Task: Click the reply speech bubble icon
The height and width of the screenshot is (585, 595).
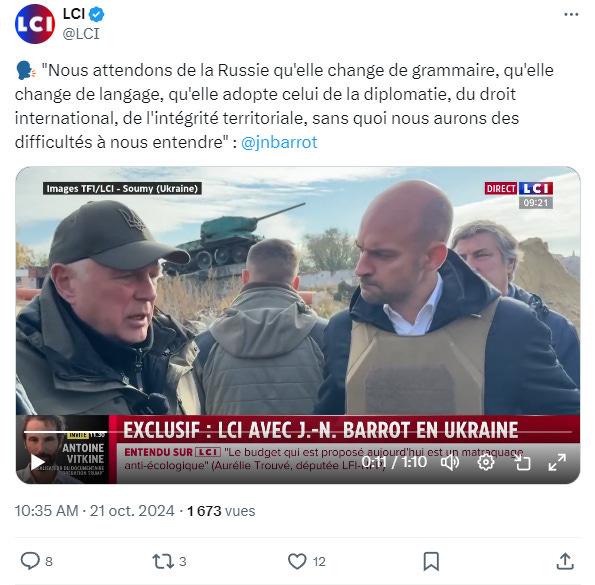Action: click(x=30, y=561)
